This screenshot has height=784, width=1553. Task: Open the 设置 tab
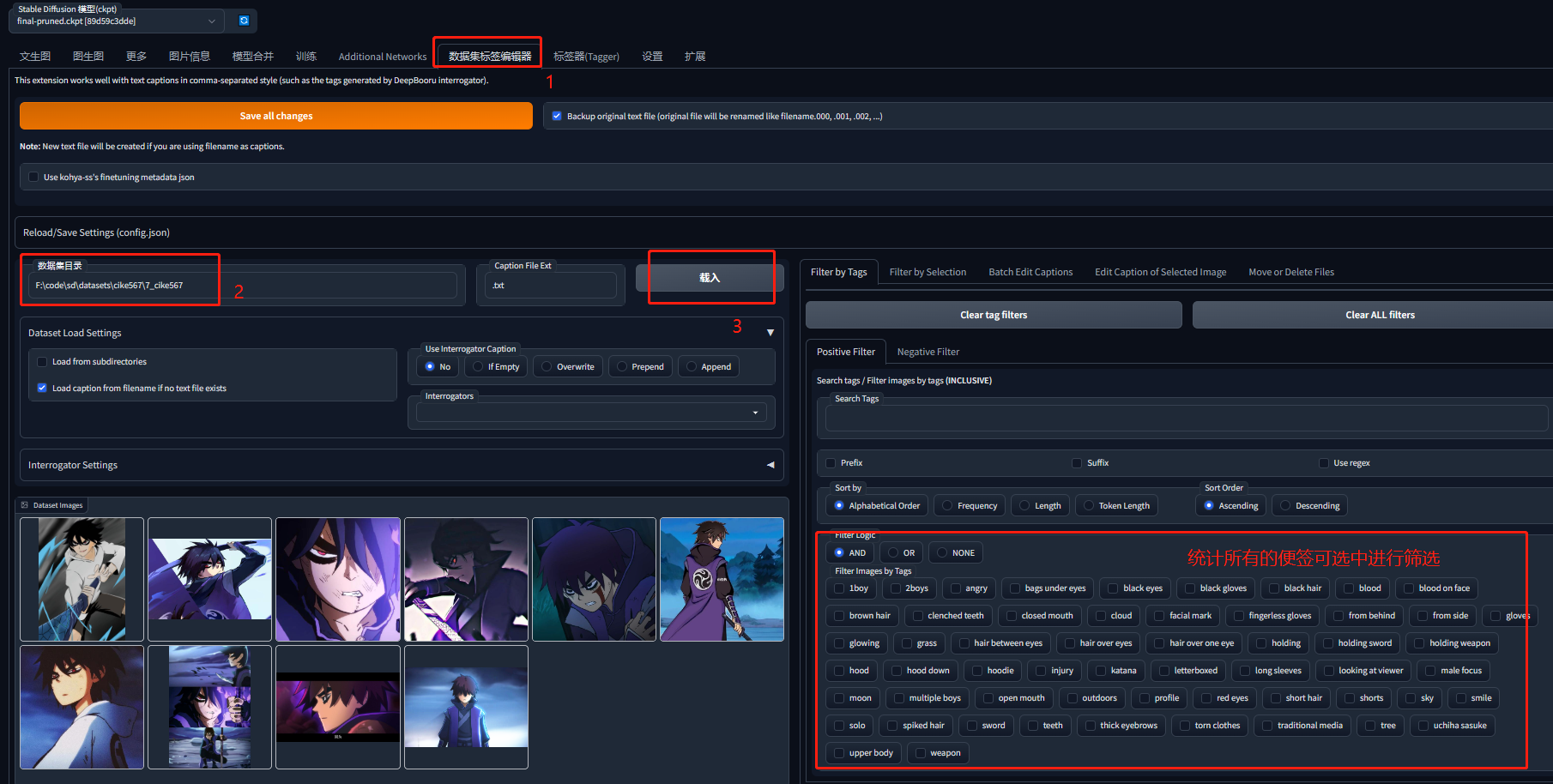[652, 57]
